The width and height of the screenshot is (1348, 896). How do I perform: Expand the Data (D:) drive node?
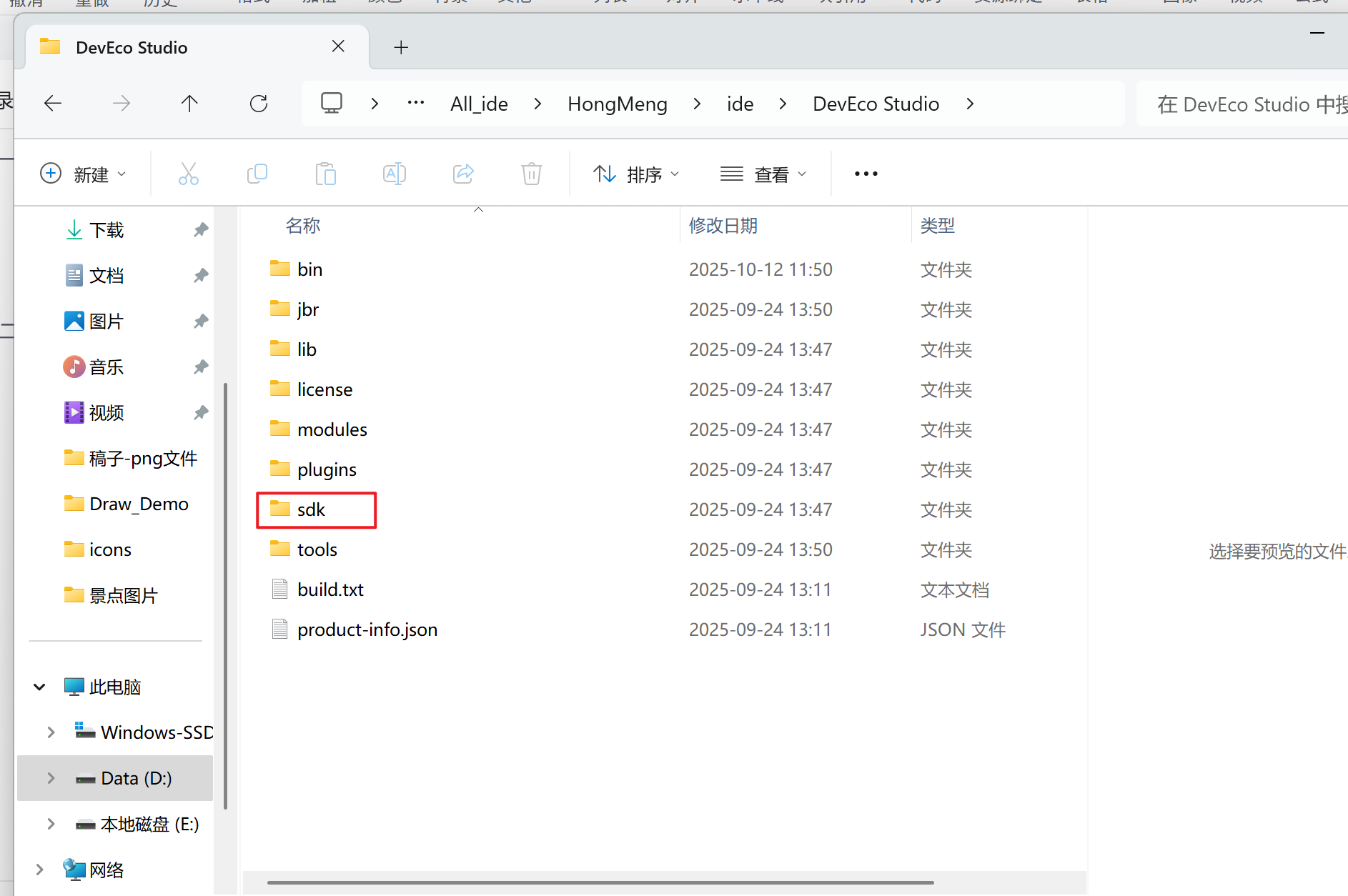tap(51, 778)
